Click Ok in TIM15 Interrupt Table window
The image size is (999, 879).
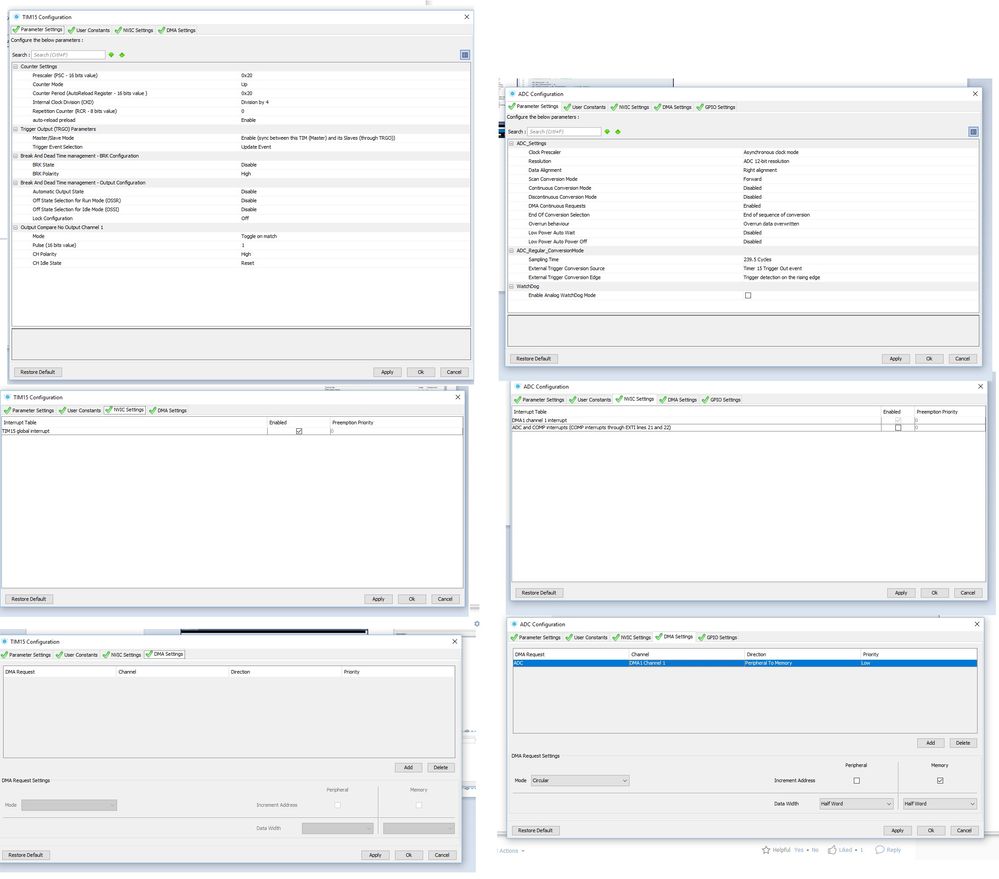click(412, 599)
